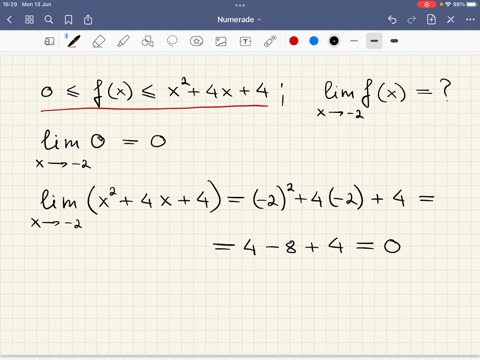Select the Eraser tool
The height and width of the screenshot is (360, 480).
coord(98,41)
